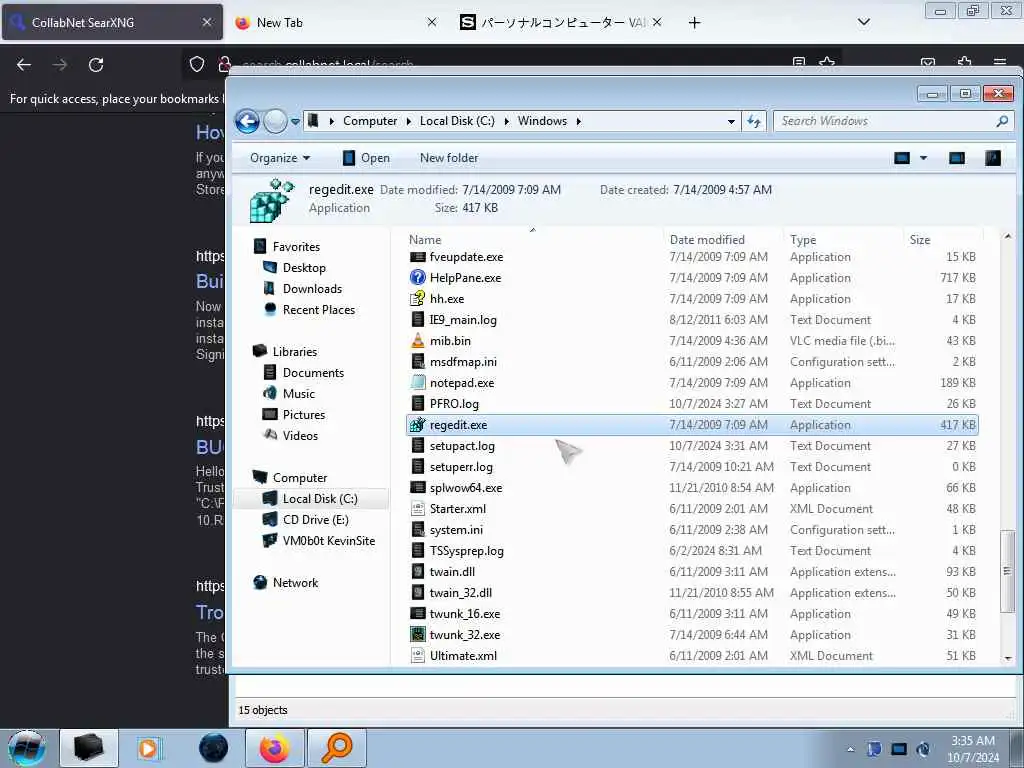Expand the arrow after Computer breadcrumb

tap(409, 121)
